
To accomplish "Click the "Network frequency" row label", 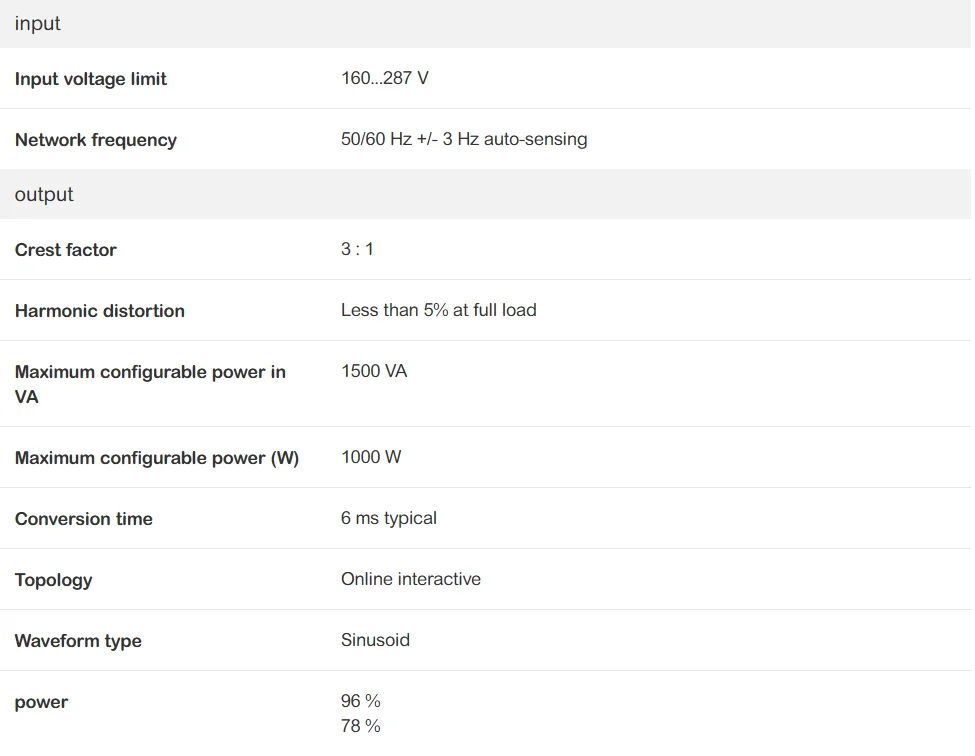I will click(96, 140).
